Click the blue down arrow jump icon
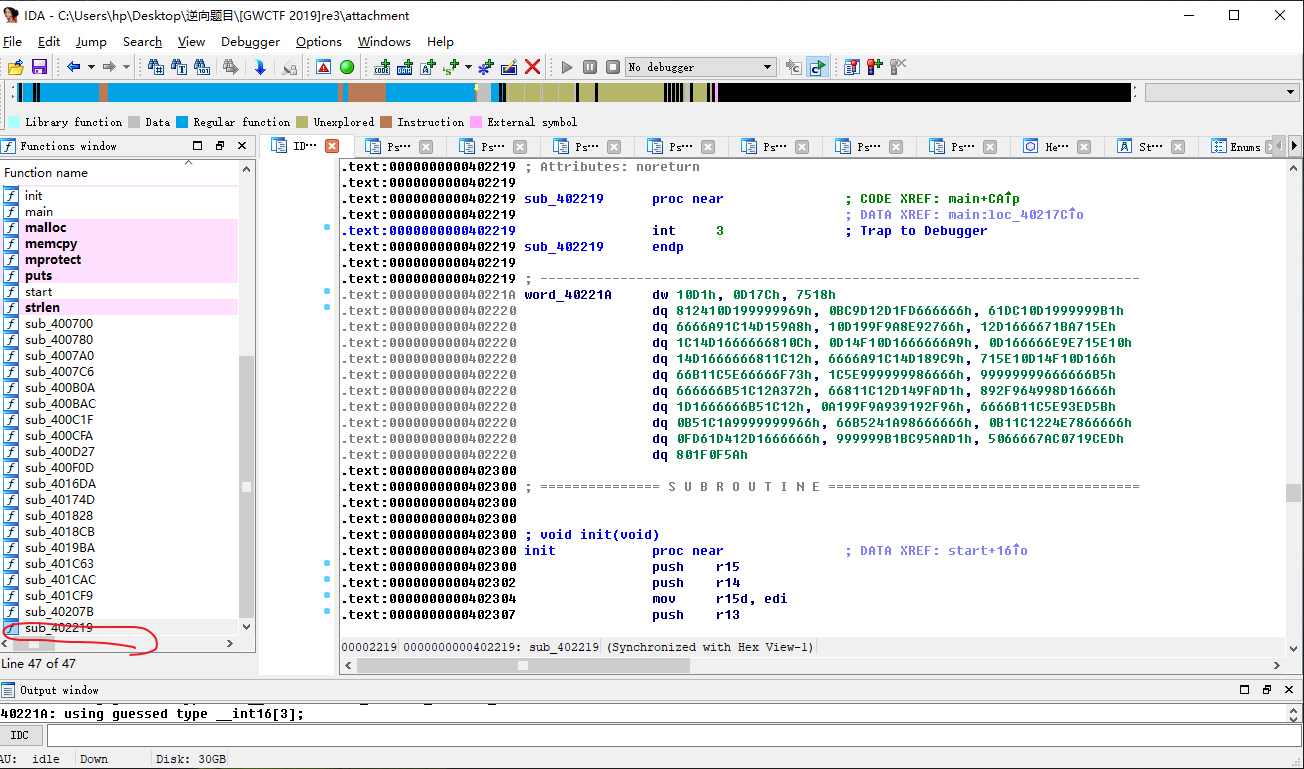Image resolution: width=1304 pixels, height=769 pixels. pyautogui.click(x=260, y=67)
